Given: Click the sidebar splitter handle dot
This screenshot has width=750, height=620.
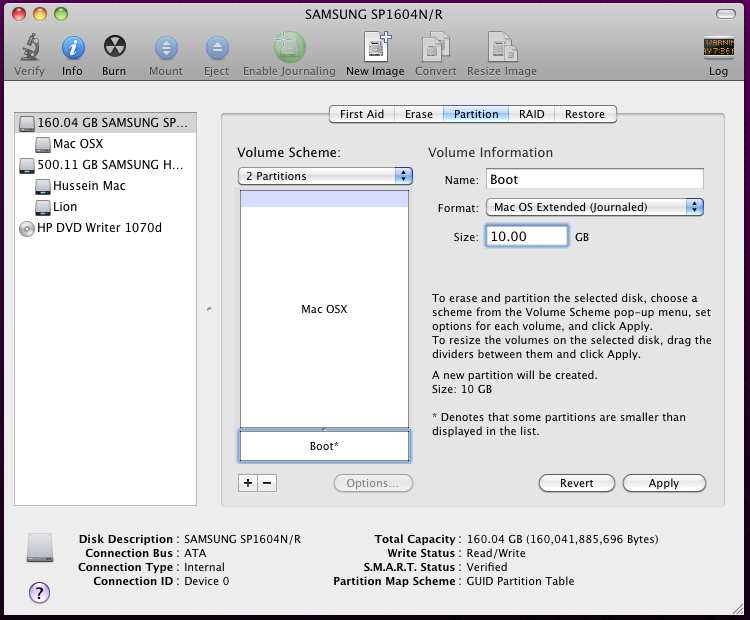Looking at the screenshot, I should [x=209, y=309].
